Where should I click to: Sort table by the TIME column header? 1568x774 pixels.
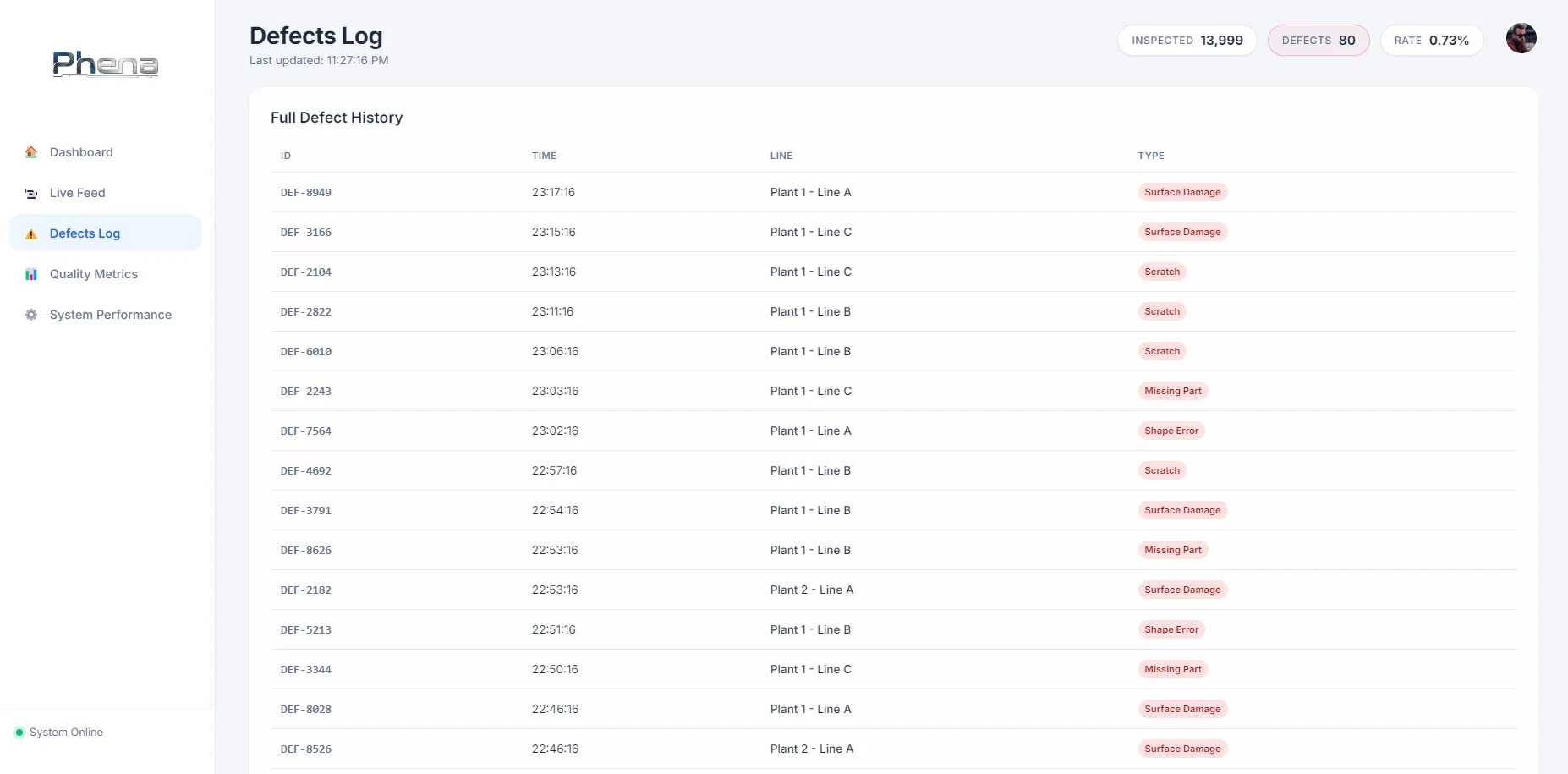tap(544, 156)
